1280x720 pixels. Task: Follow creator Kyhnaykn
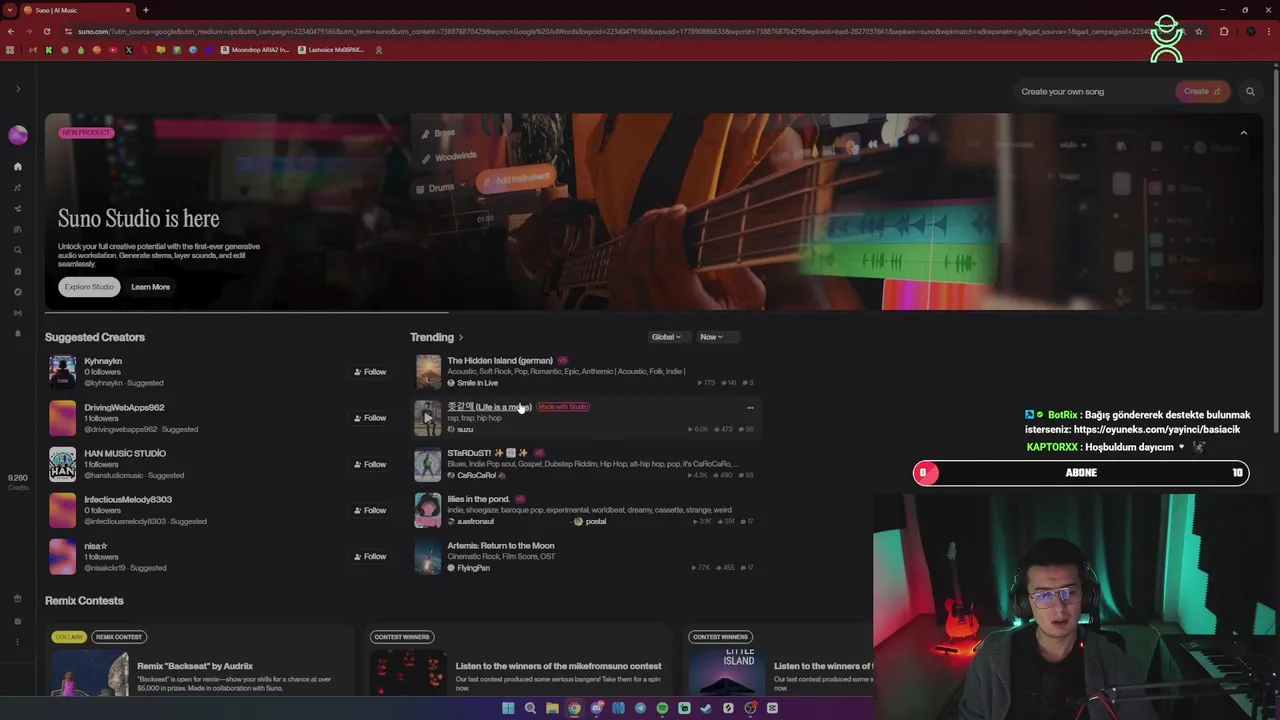(370, 372)
